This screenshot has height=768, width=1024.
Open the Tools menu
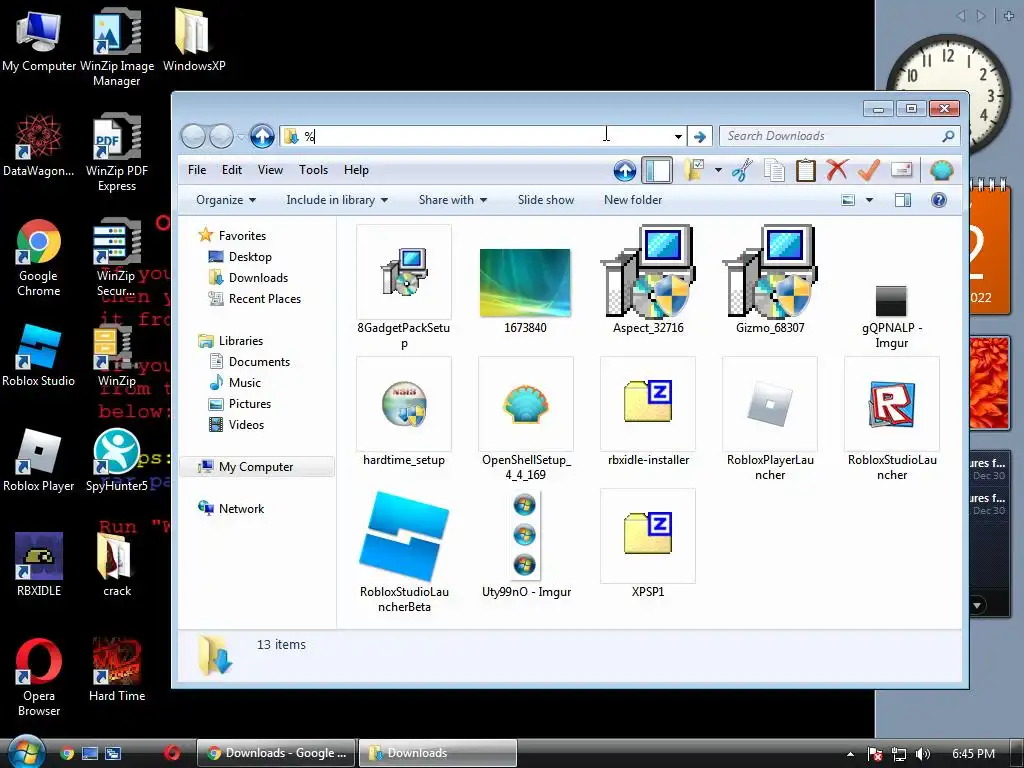click(313, 170)
